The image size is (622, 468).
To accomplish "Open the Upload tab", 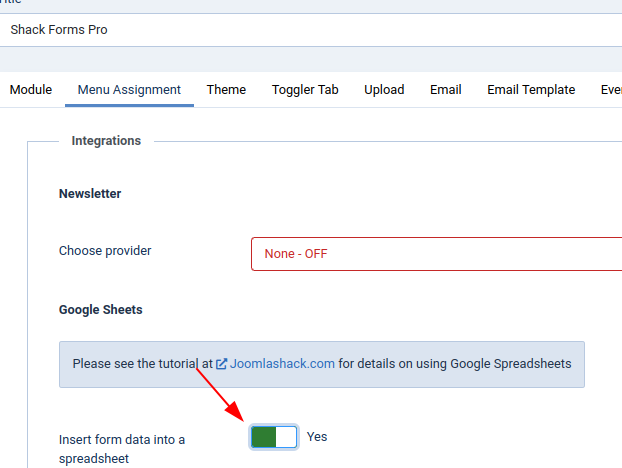I will click(x=384, y=90).
